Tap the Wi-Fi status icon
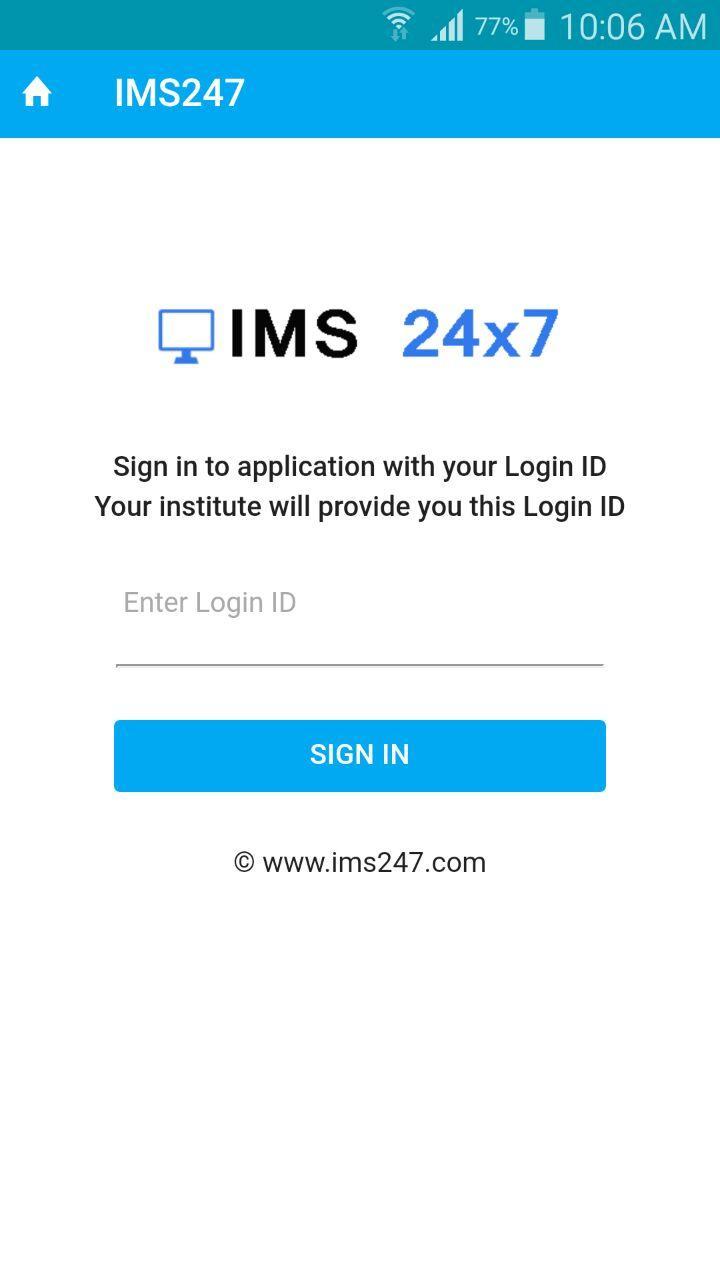 tap(398, 25)
